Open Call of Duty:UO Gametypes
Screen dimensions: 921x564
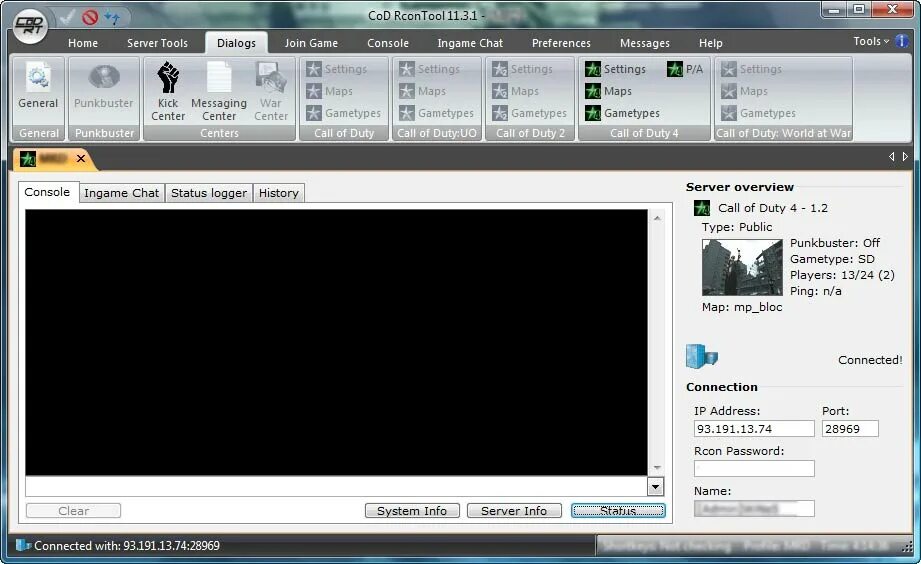click(x=436, y=113)
